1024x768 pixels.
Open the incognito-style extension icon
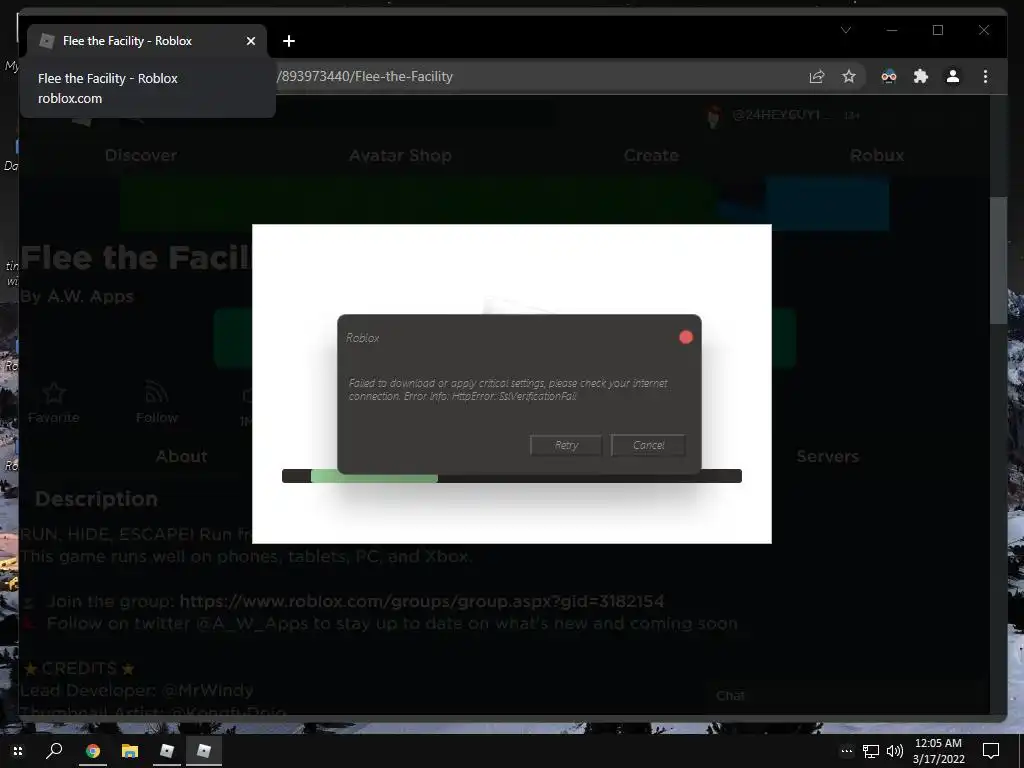click(x=889, y=76)
